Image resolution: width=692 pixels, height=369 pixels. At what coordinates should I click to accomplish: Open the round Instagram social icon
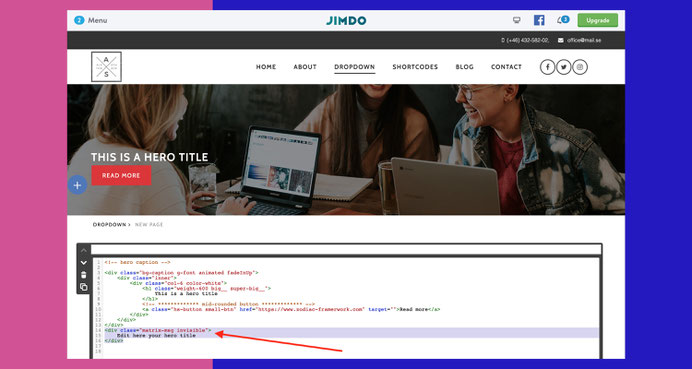tap(580, 67)
